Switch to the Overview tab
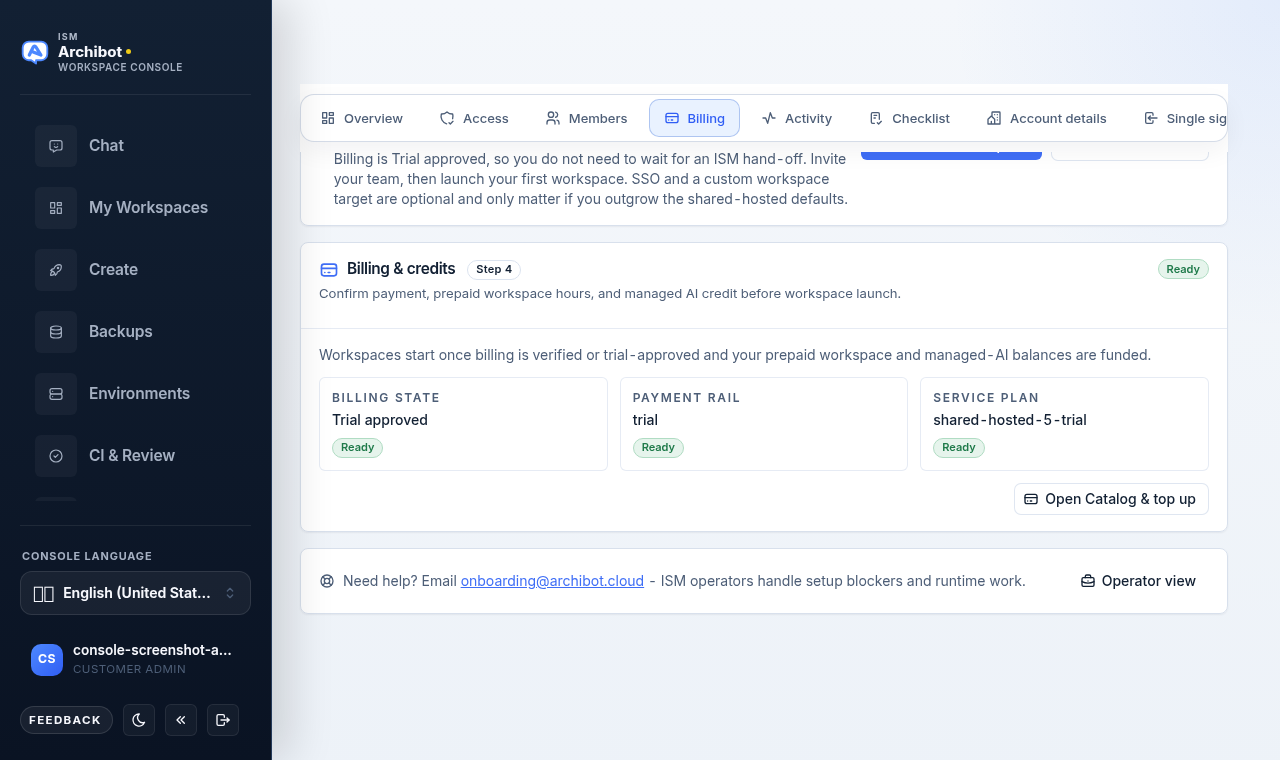The image size is (1280, 760). (x=361, y=118)
